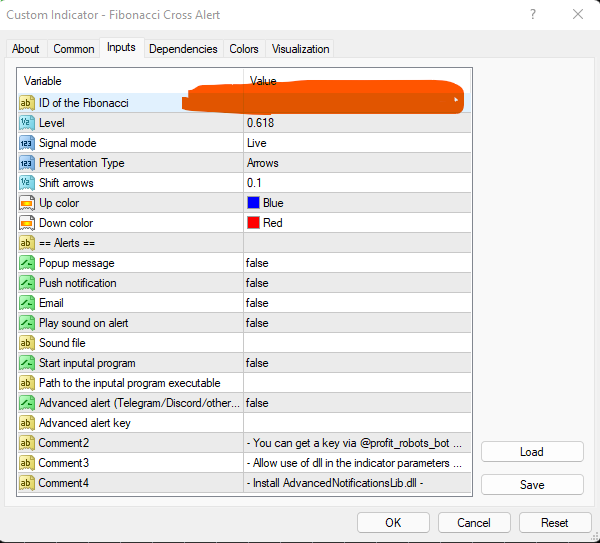Click the double-type icon beside Shift arrows
600x543 pixels.
[x=27, y=183]
